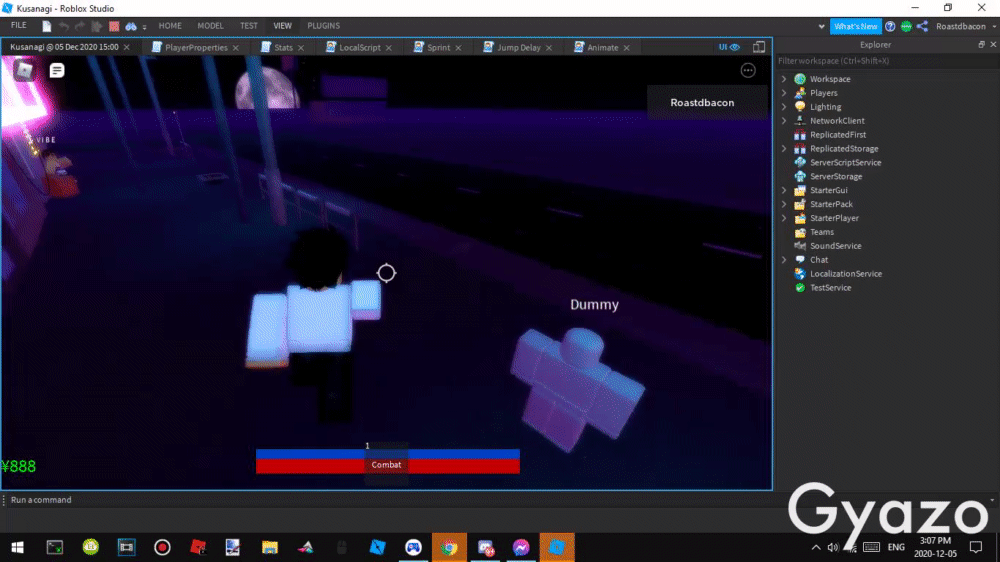Image resolution: width=1000 pixels, height=562 pixels.
Task: Open the Roastdbacon account dropdown
Action: 966,26
